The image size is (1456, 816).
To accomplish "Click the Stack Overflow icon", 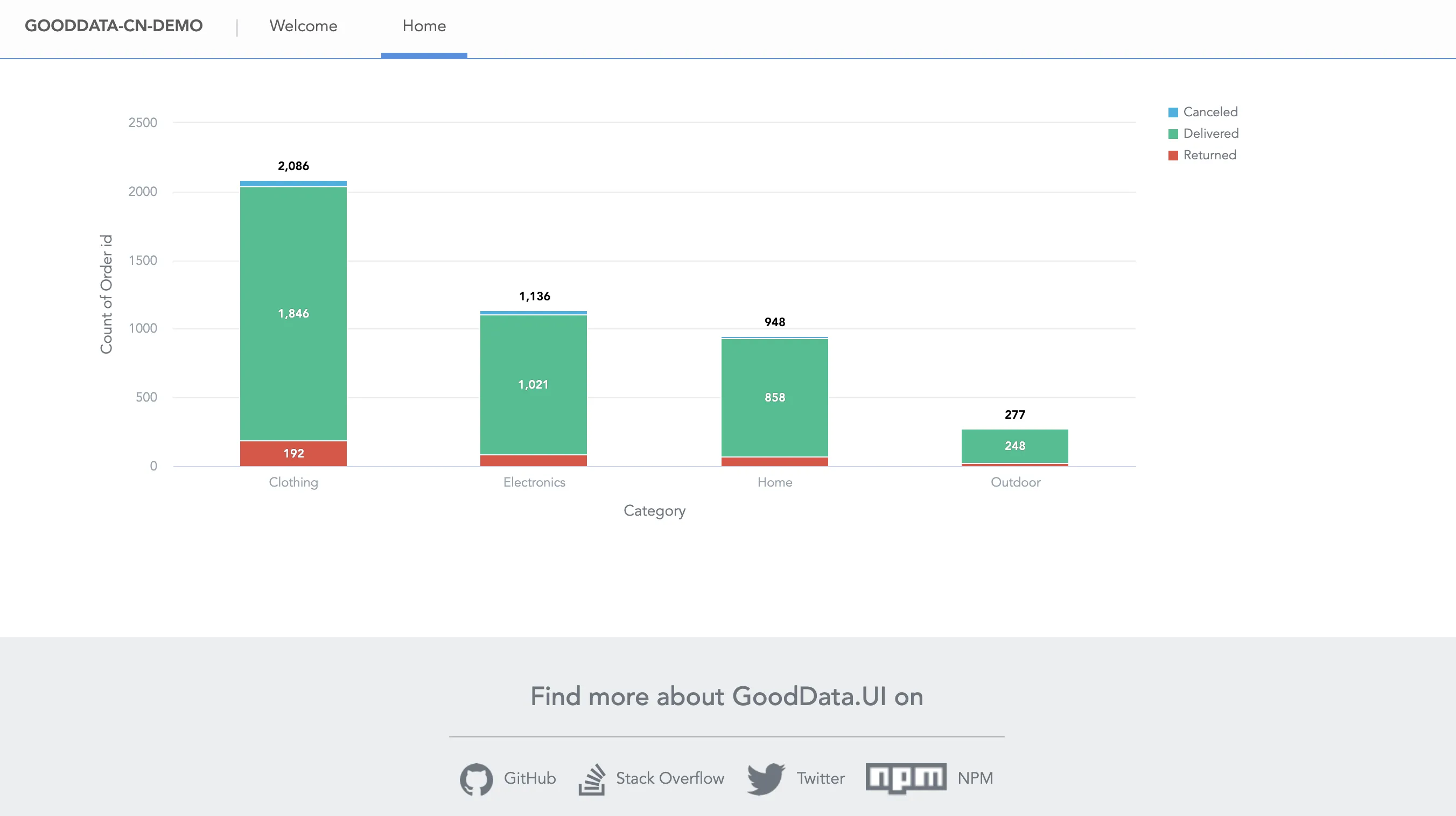I will point(592,778).
